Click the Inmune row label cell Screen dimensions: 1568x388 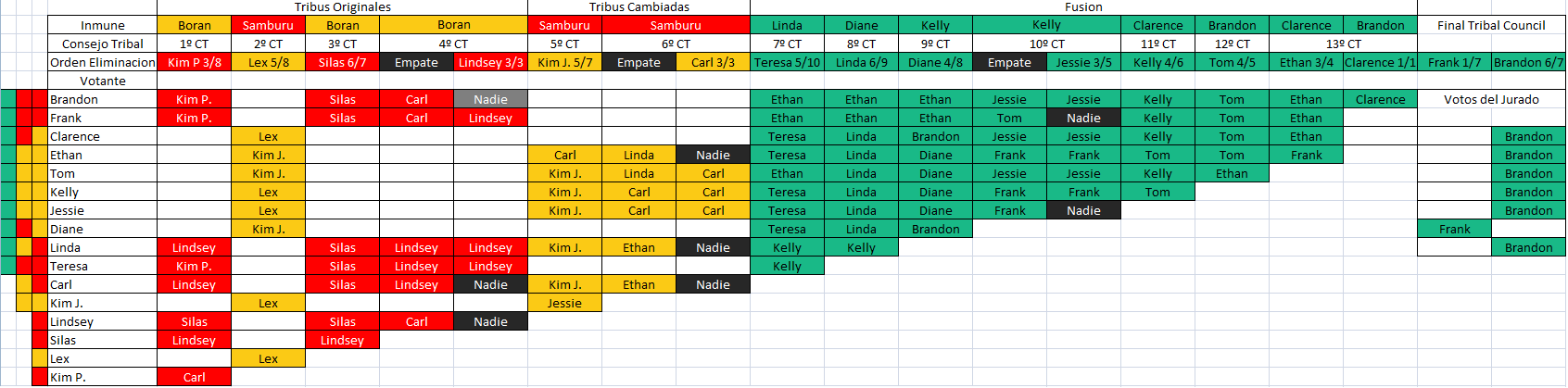(103, 26)
